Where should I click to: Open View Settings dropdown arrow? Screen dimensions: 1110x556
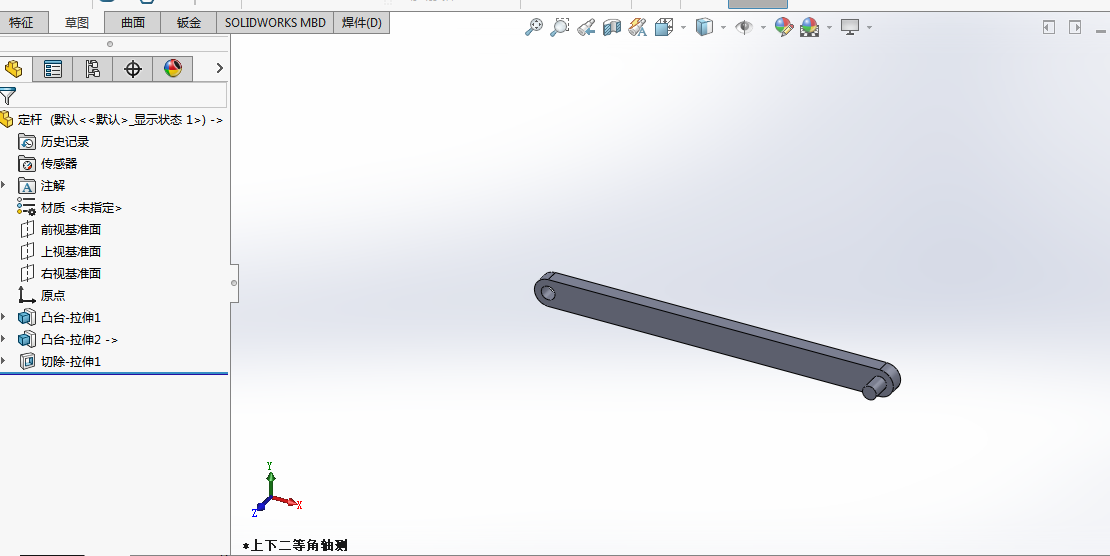point(869,28)
